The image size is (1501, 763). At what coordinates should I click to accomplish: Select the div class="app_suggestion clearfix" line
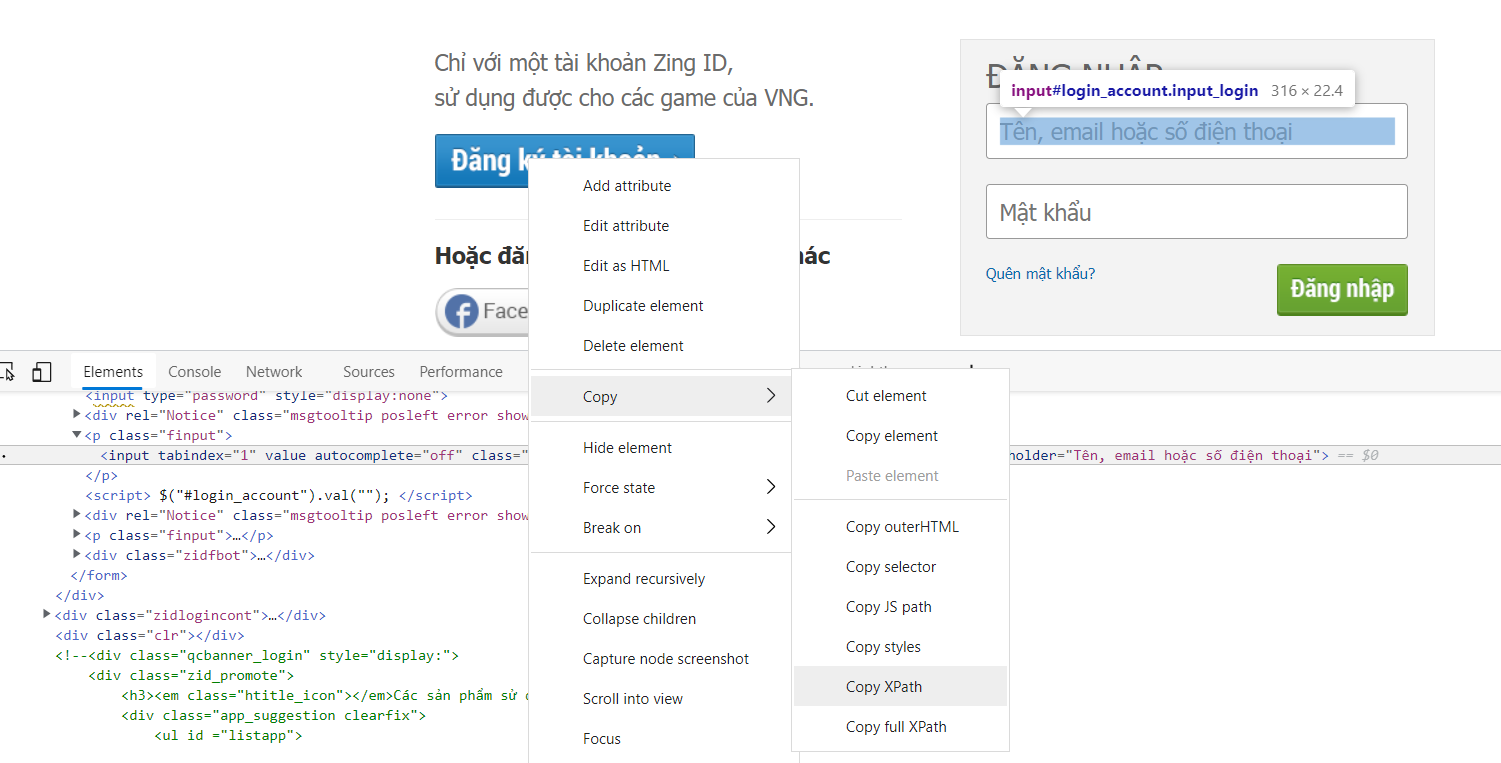274,715
